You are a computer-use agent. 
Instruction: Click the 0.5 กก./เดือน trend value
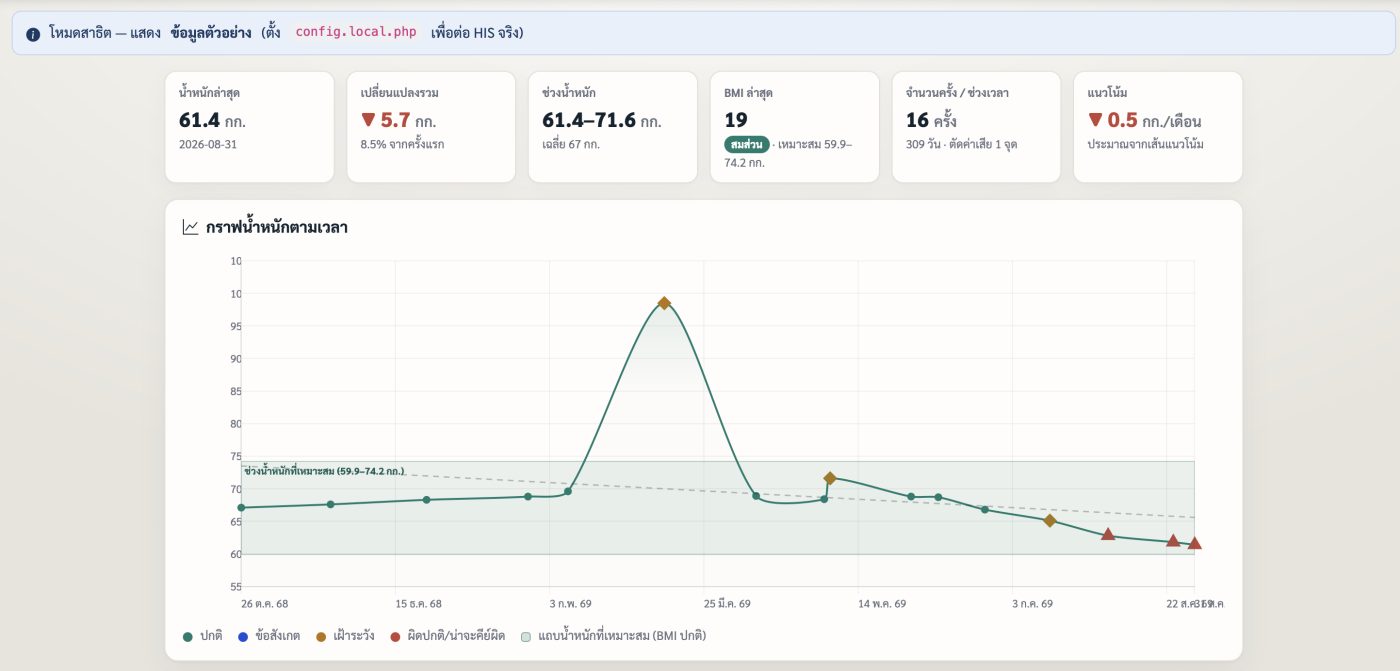[x=1154, y=121]
